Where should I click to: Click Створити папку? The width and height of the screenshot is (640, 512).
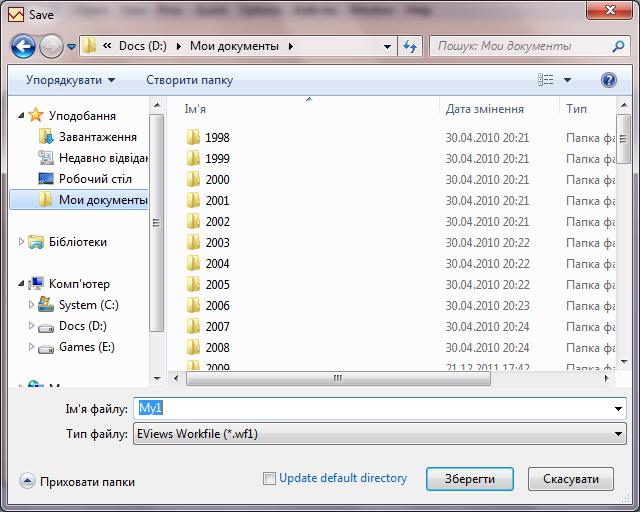[189, 80]
